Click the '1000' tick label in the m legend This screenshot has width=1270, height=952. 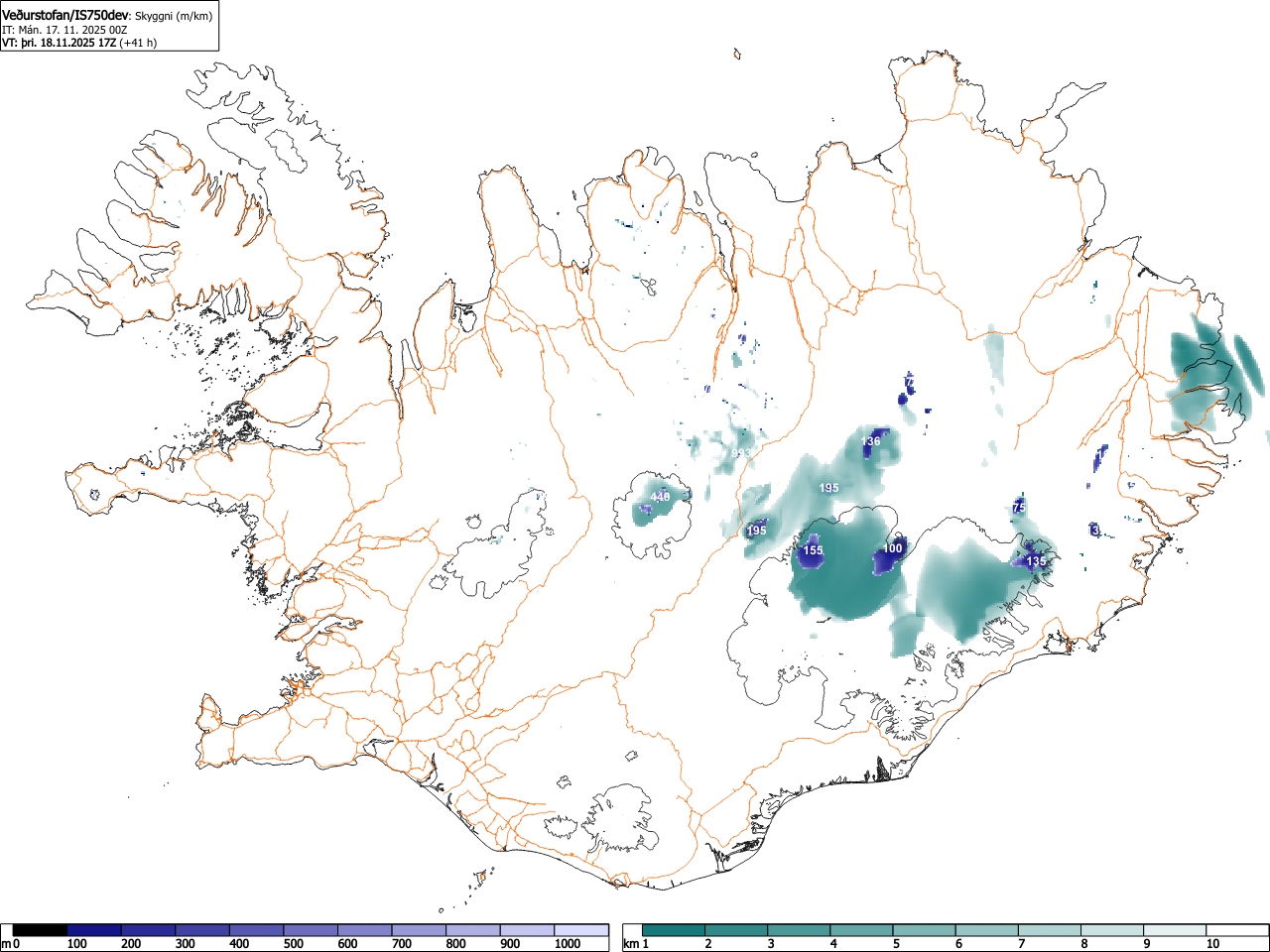[569, 944]
